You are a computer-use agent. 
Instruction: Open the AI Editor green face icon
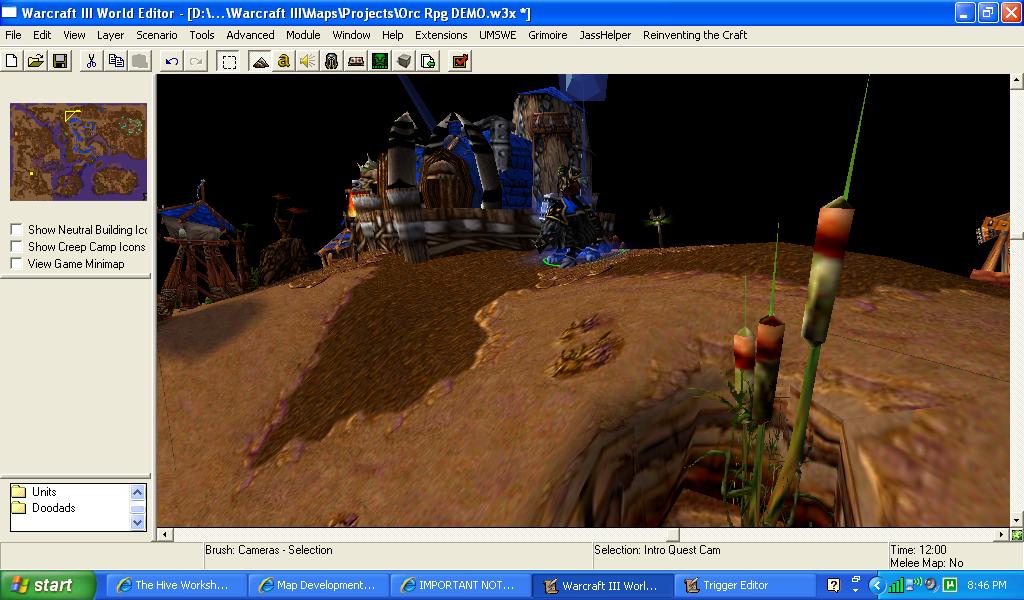[x=379, y=61]
